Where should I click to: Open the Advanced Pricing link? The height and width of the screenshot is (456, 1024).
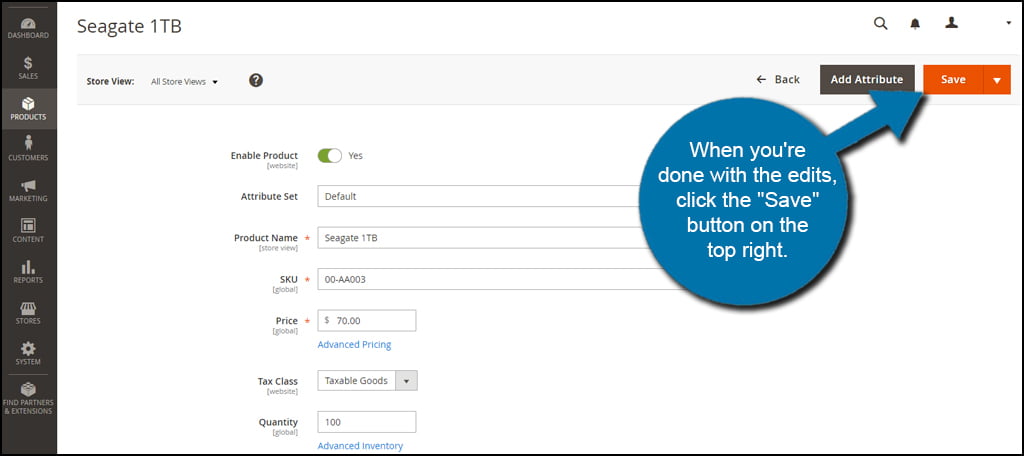tap(354, 344)
